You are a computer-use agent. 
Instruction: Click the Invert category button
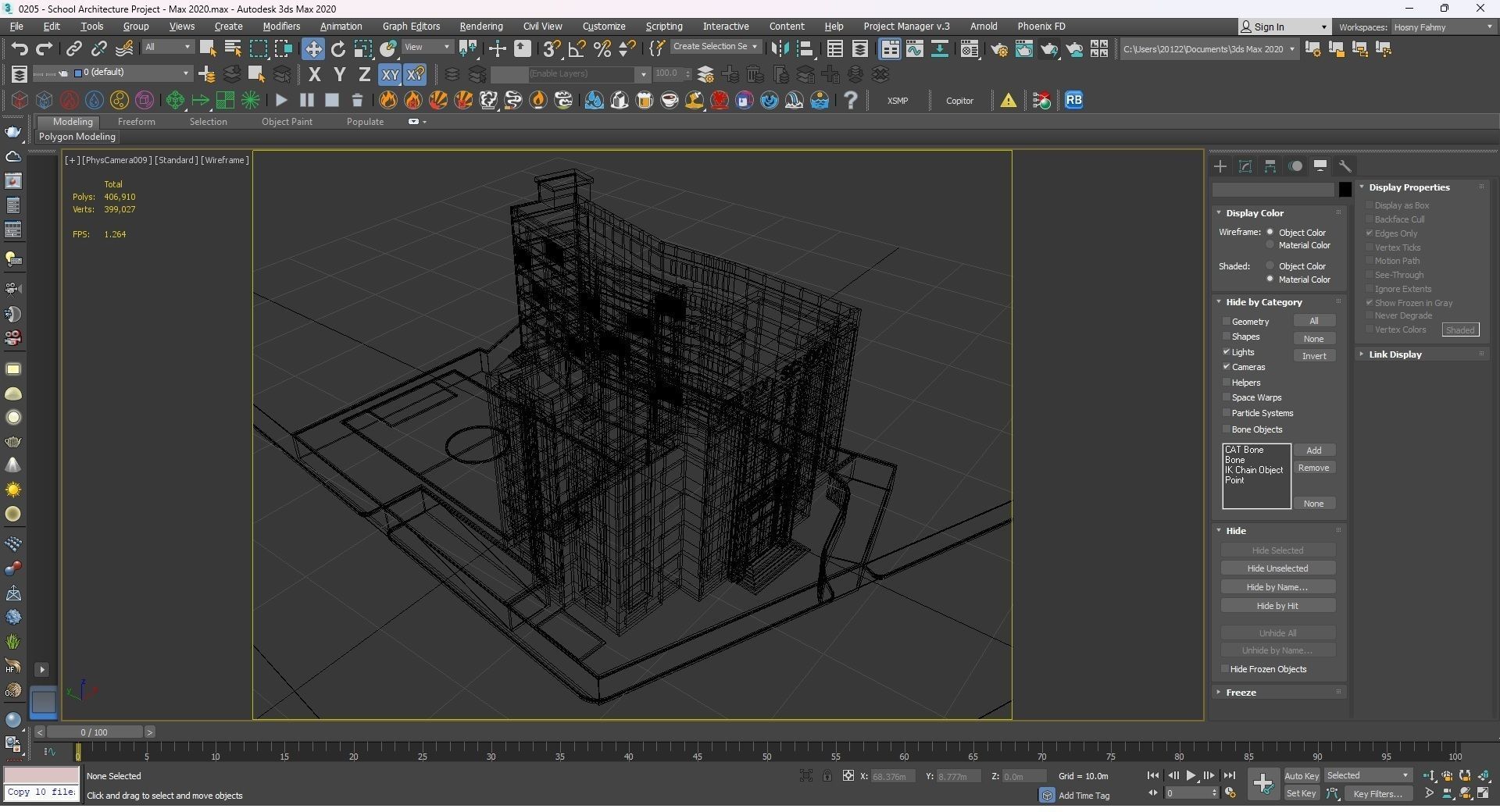coord(1314,356)
